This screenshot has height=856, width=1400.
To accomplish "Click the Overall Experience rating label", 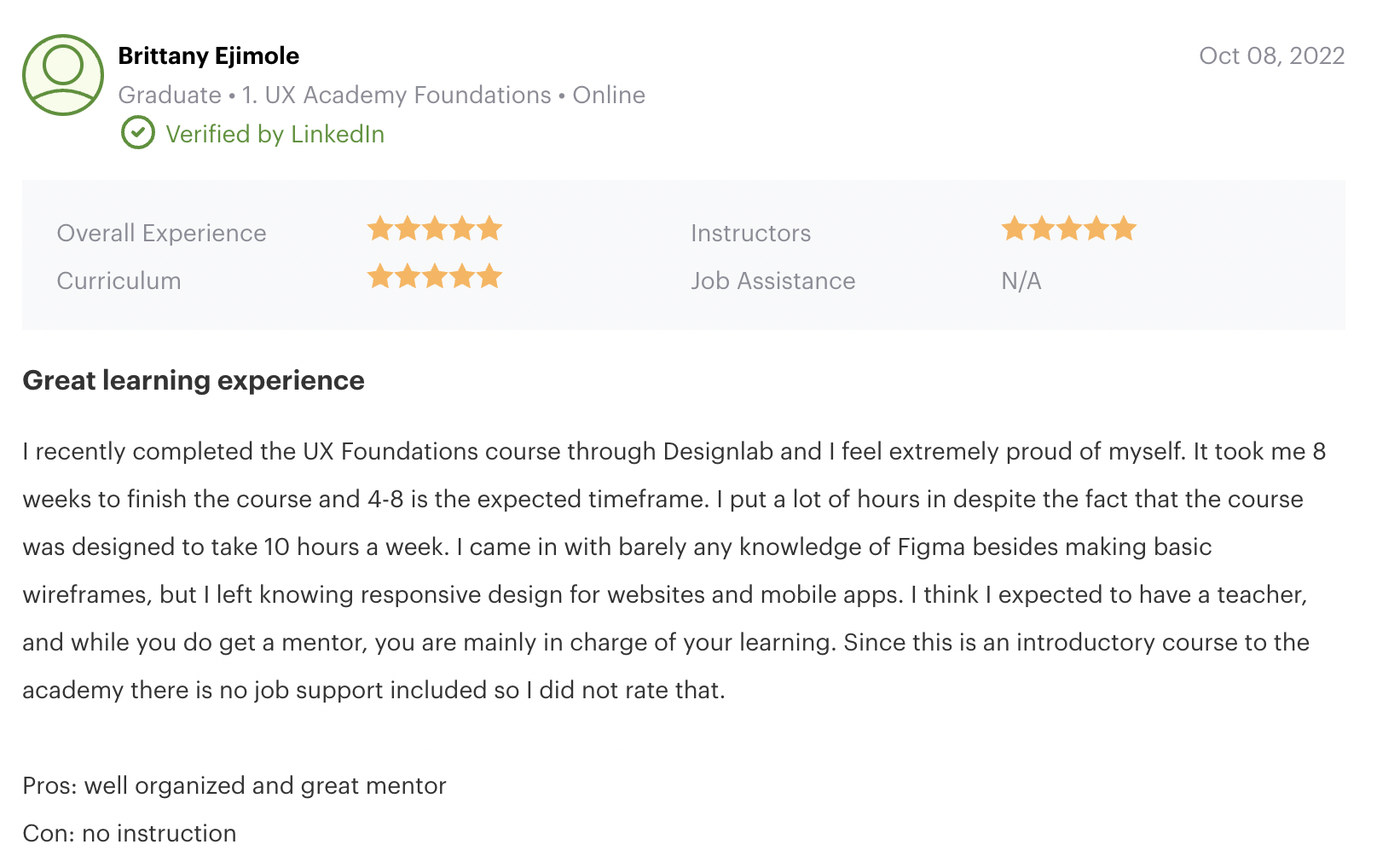I will [161, 232].
